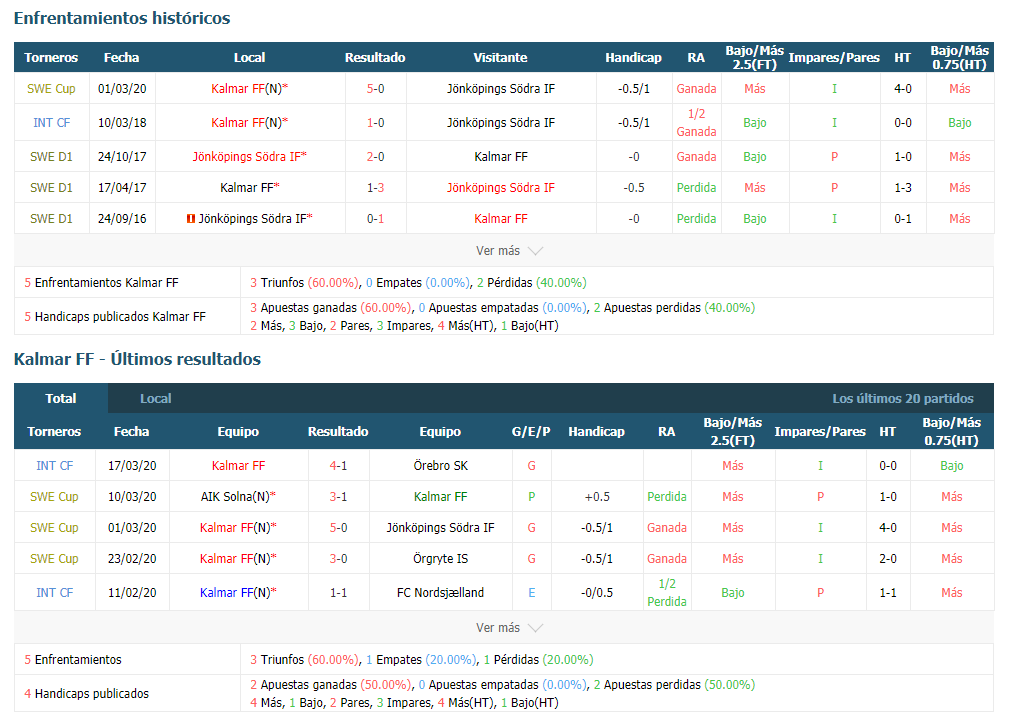Click 'Enfrentamientos históricos' heading

[122, 18]
